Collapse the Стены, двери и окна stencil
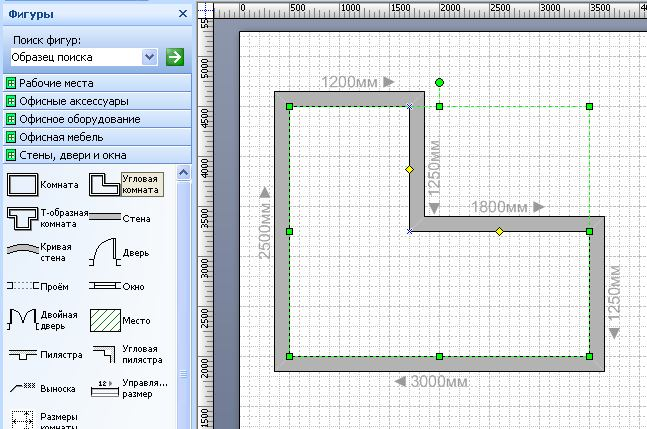The width and height of the screenshot is (647, 429). (x=97, y=155)
